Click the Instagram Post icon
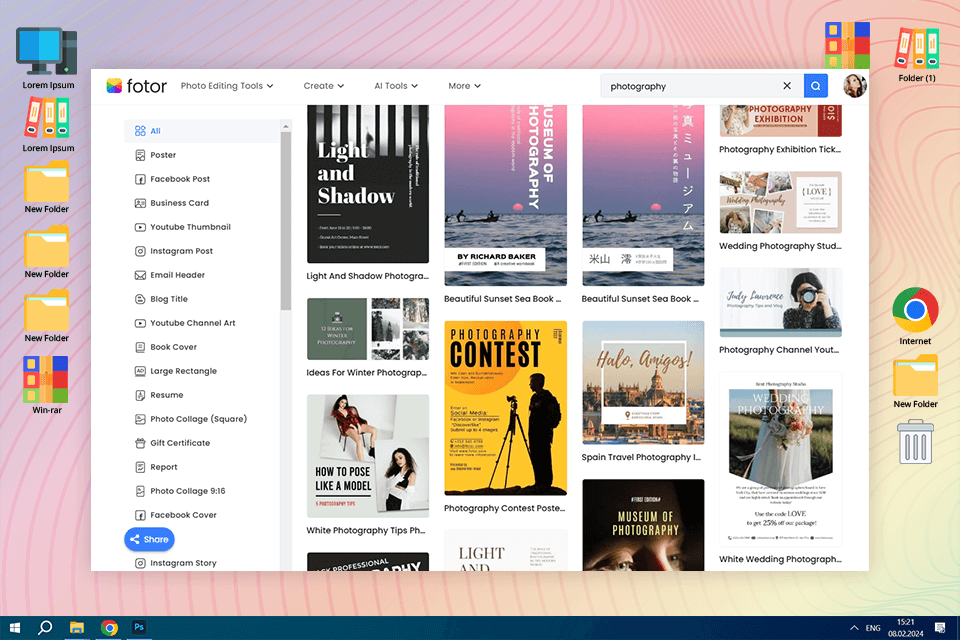 click(x=140, y=251)
